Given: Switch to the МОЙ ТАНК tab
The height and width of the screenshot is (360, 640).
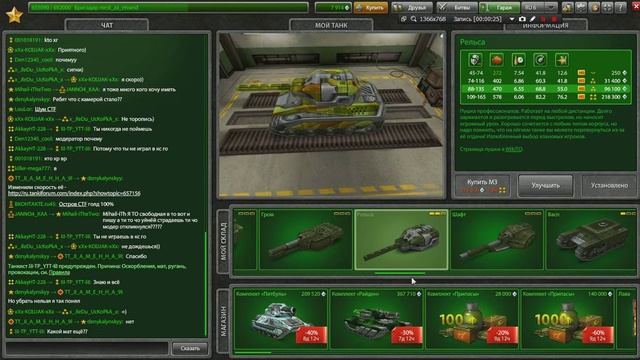Looking at the screenshot, I should (331, 25).
